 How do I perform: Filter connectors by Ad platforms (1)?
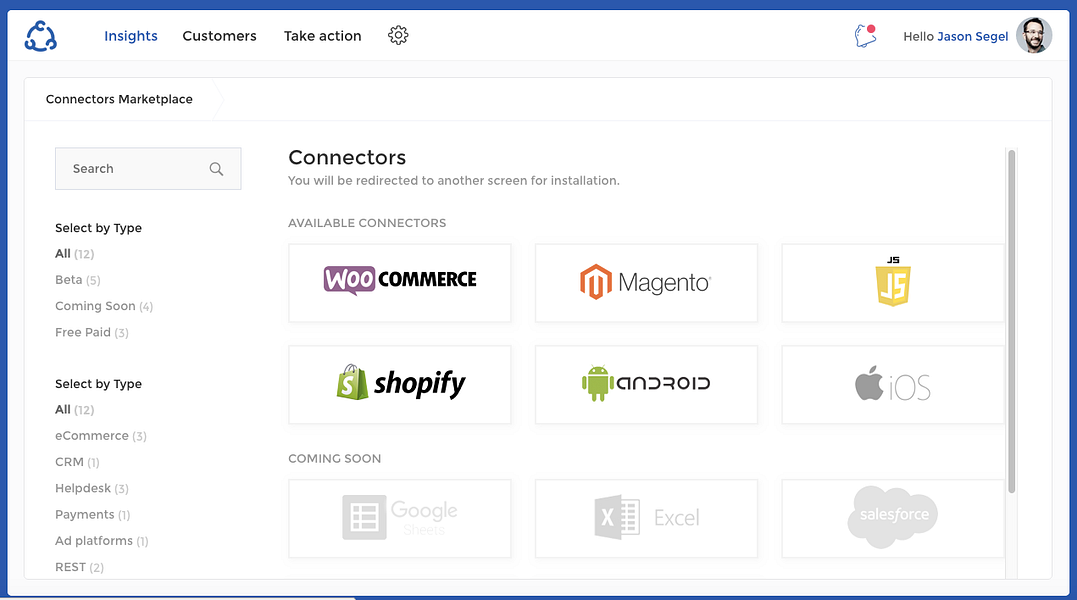(102, 541)
